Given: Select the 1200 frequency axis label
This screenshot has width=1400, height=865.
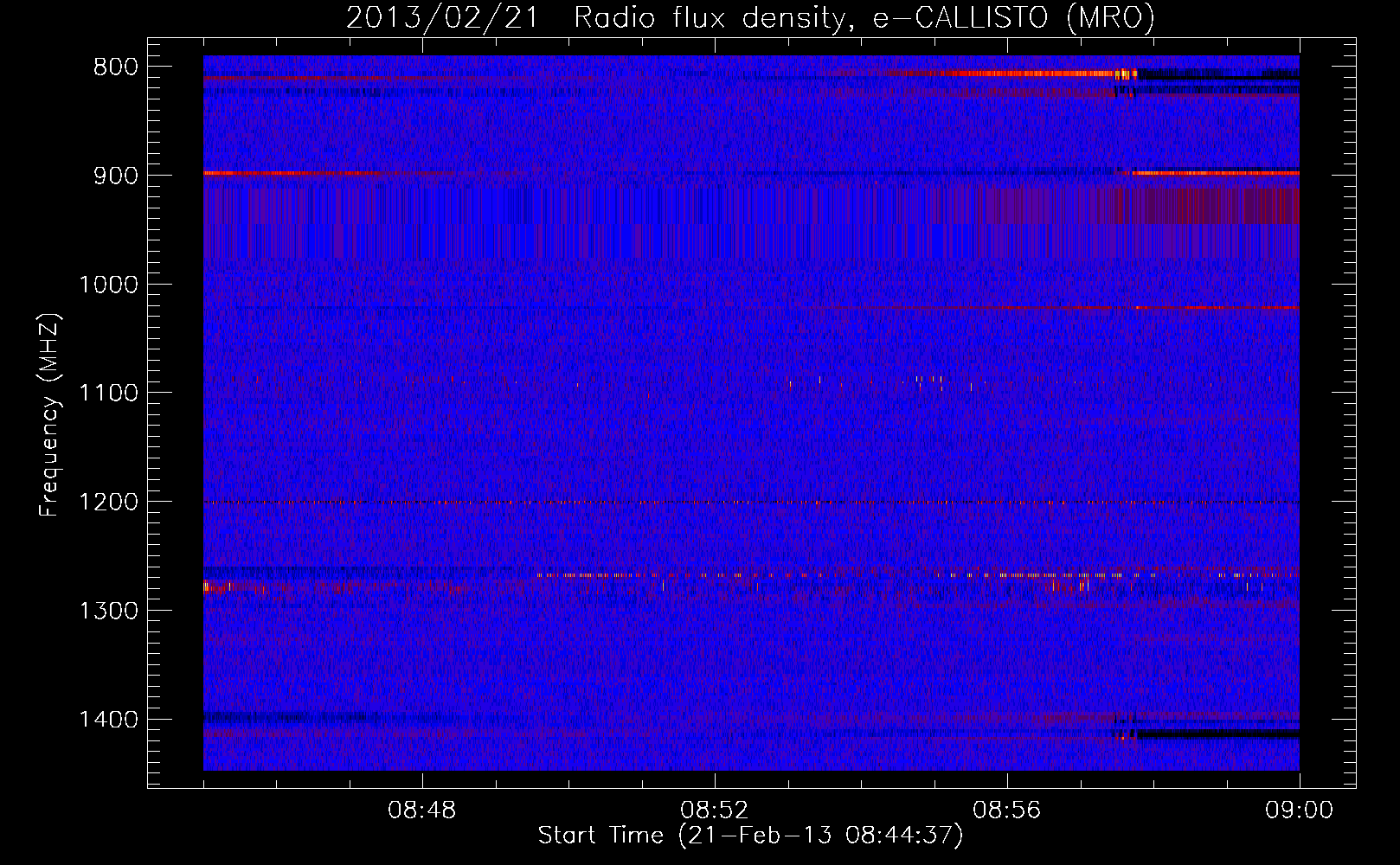Looking at the screenshot, I should 108,503.
